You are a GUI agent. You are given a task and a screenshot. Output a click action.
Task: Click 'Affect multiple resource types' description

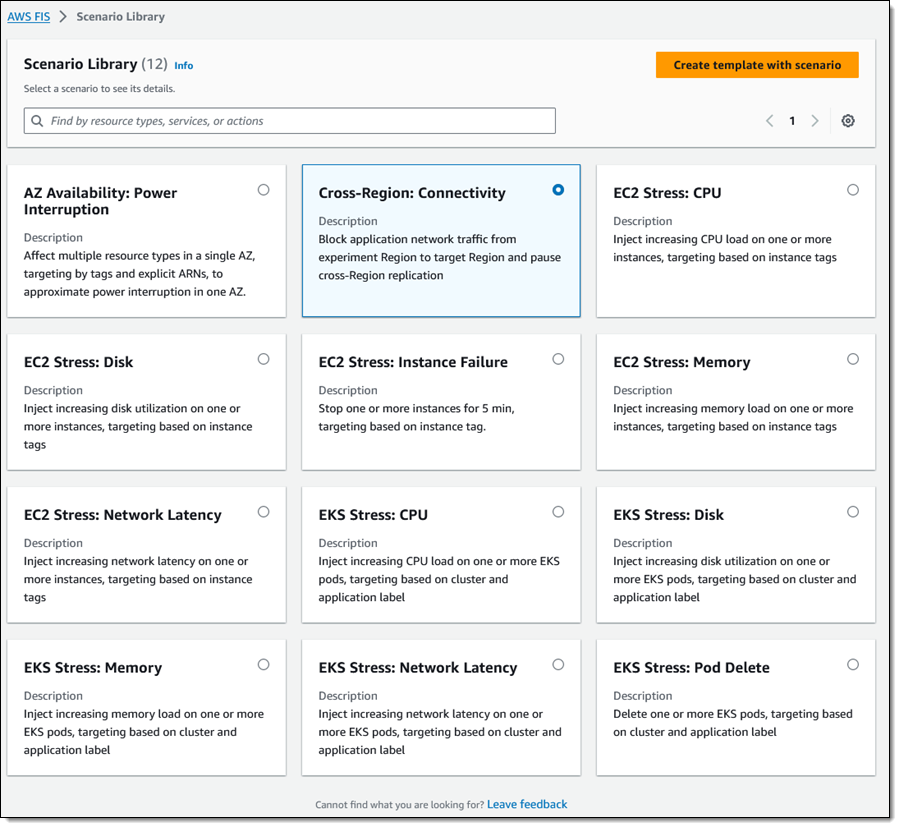[139, 274]
